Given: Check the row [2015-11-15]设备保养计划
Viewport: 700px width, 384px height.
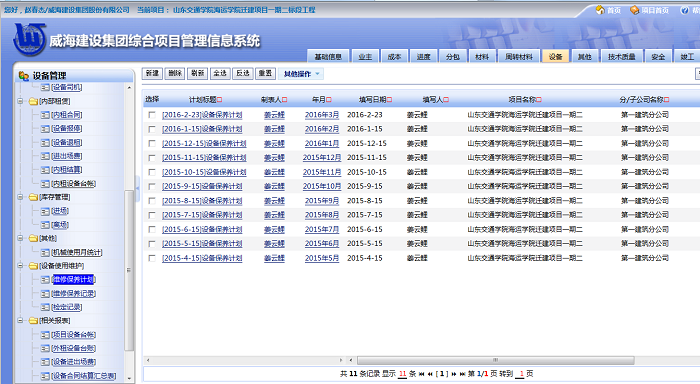Looking at the screenshot, I should tap(152, 158).
